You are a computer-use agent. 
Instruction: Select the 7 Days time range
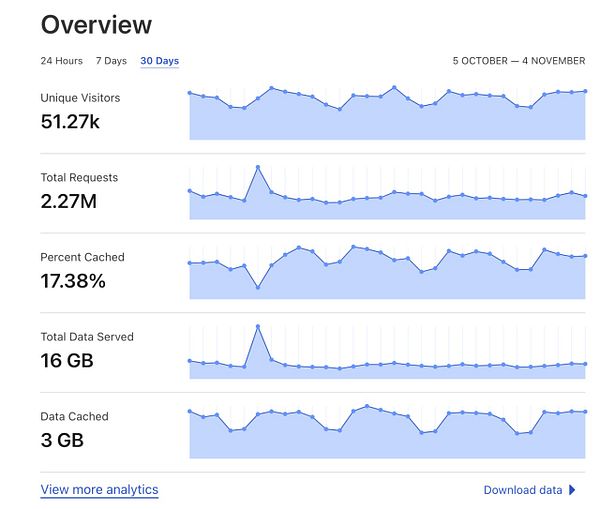click(x=111, y=61)
